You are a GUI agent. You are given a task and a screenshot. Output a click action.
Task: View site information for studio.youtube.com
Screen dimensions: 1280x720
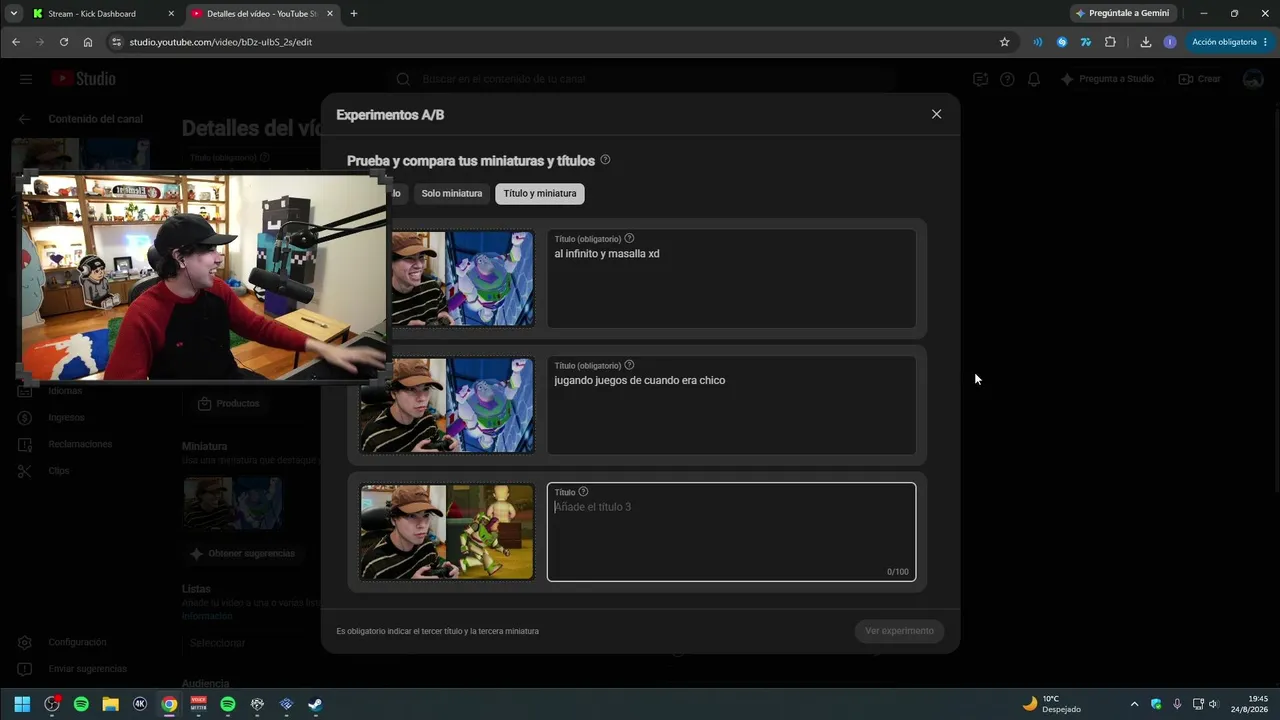116,42
